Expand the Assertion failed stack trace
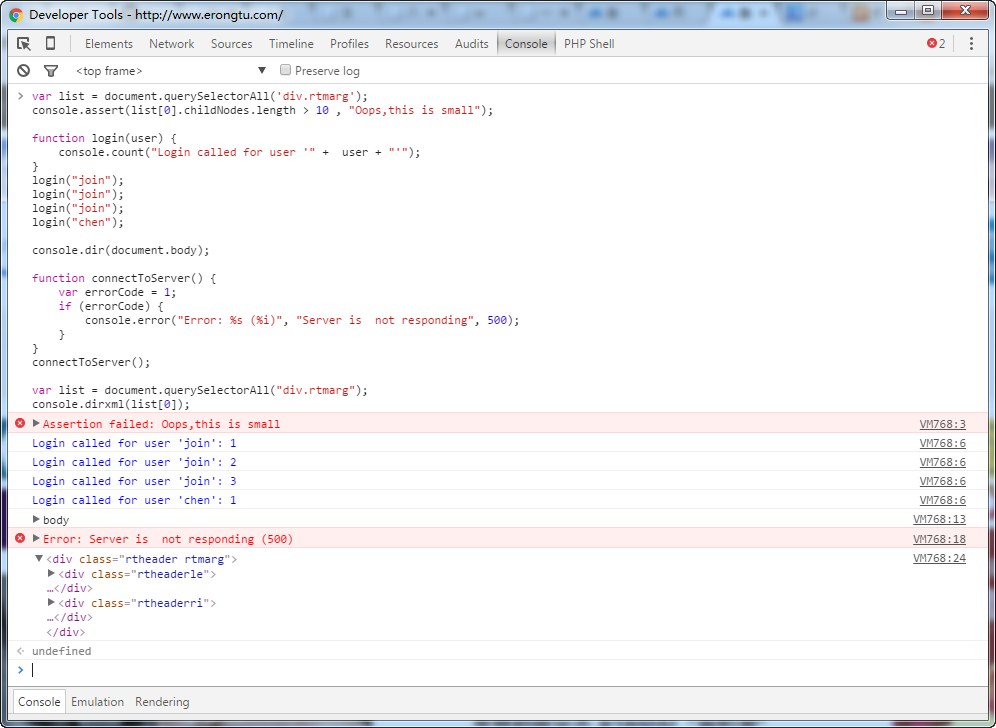Screen dimensions: 996x728 36,423
